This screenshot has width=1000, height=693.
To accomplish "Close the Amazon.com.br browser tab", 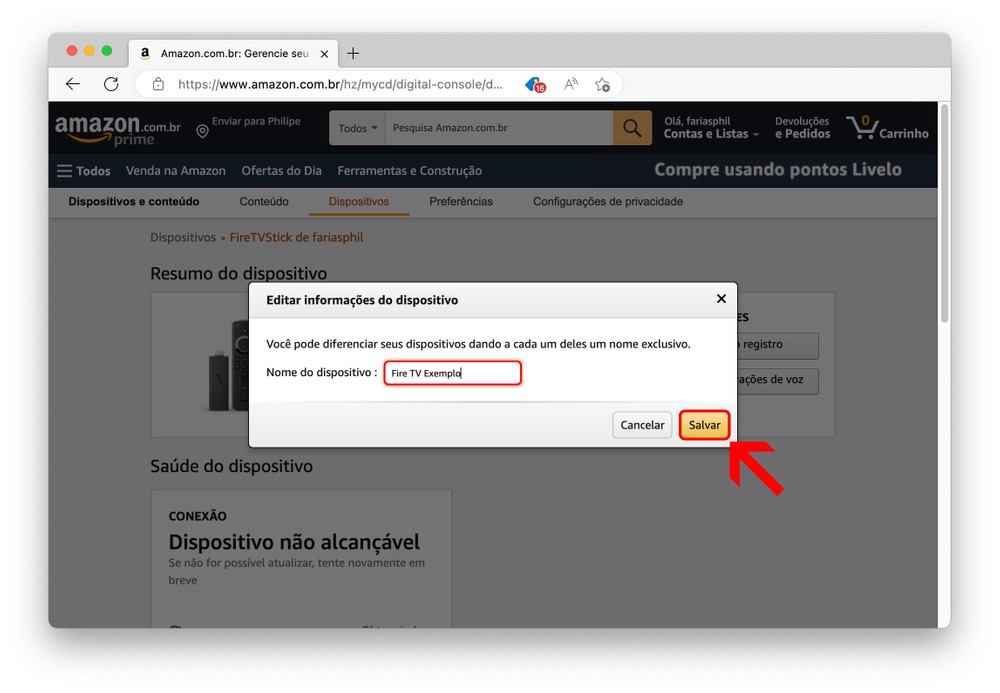I will (324, 54).
